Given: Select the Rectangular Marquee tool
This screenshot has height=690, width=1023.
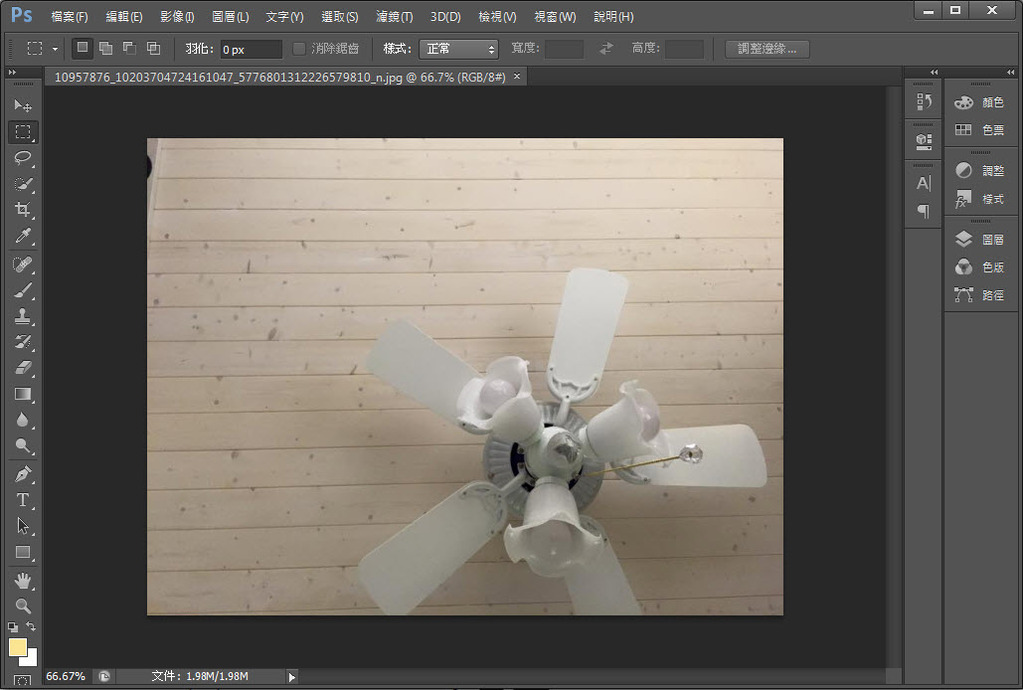Looking at the screenshot, I should [23, 132].
